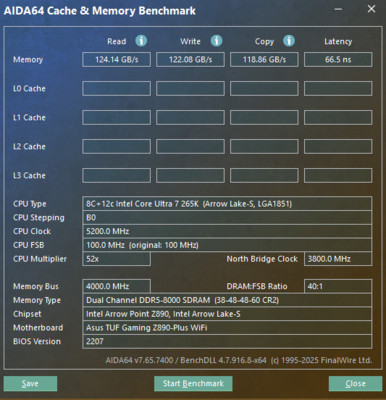Viewport: 386px width, 400px height.
Task: Click the Read info icon
Action: tap(141, 41)
